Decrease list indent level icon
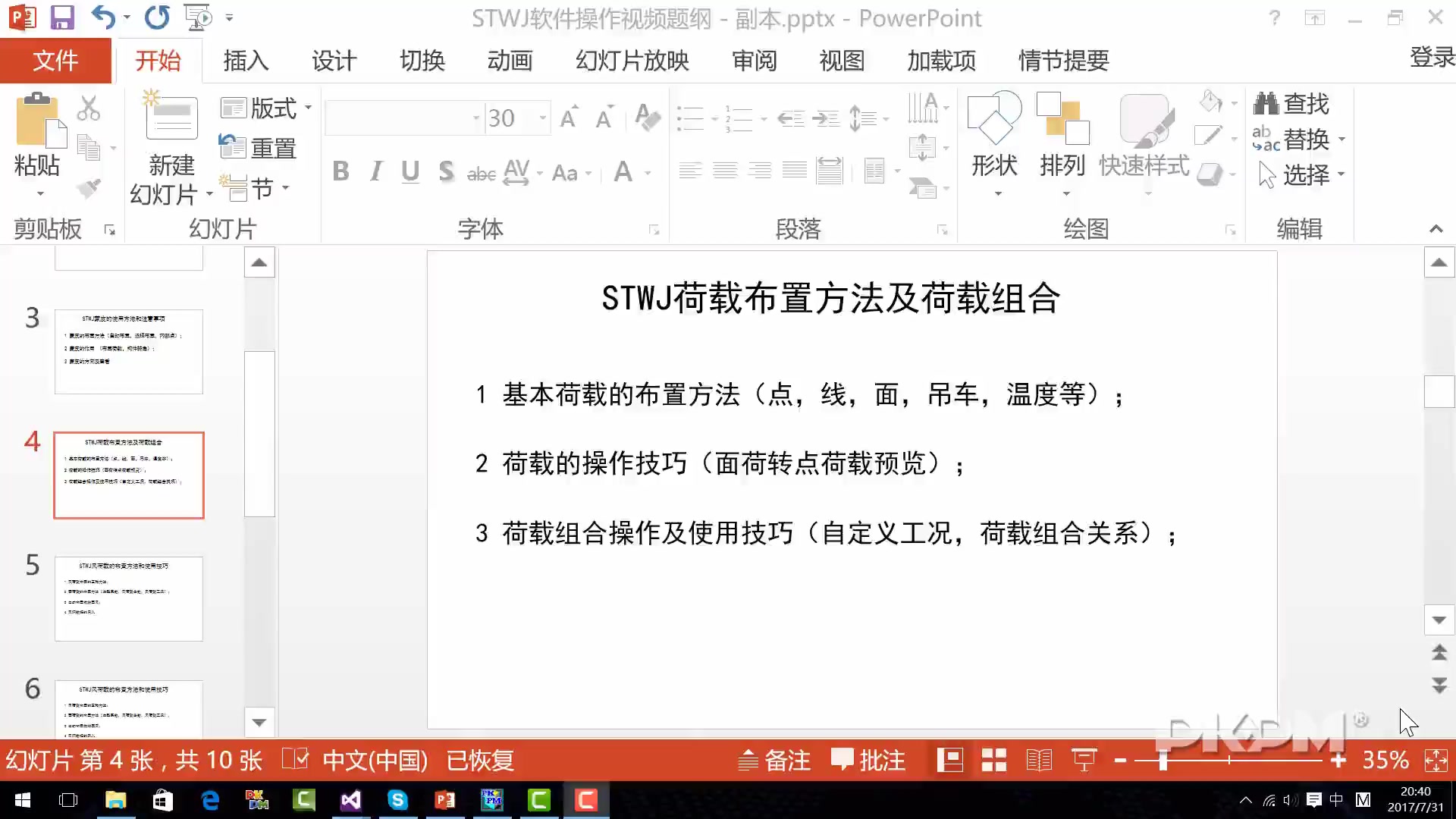 point(791,118)
